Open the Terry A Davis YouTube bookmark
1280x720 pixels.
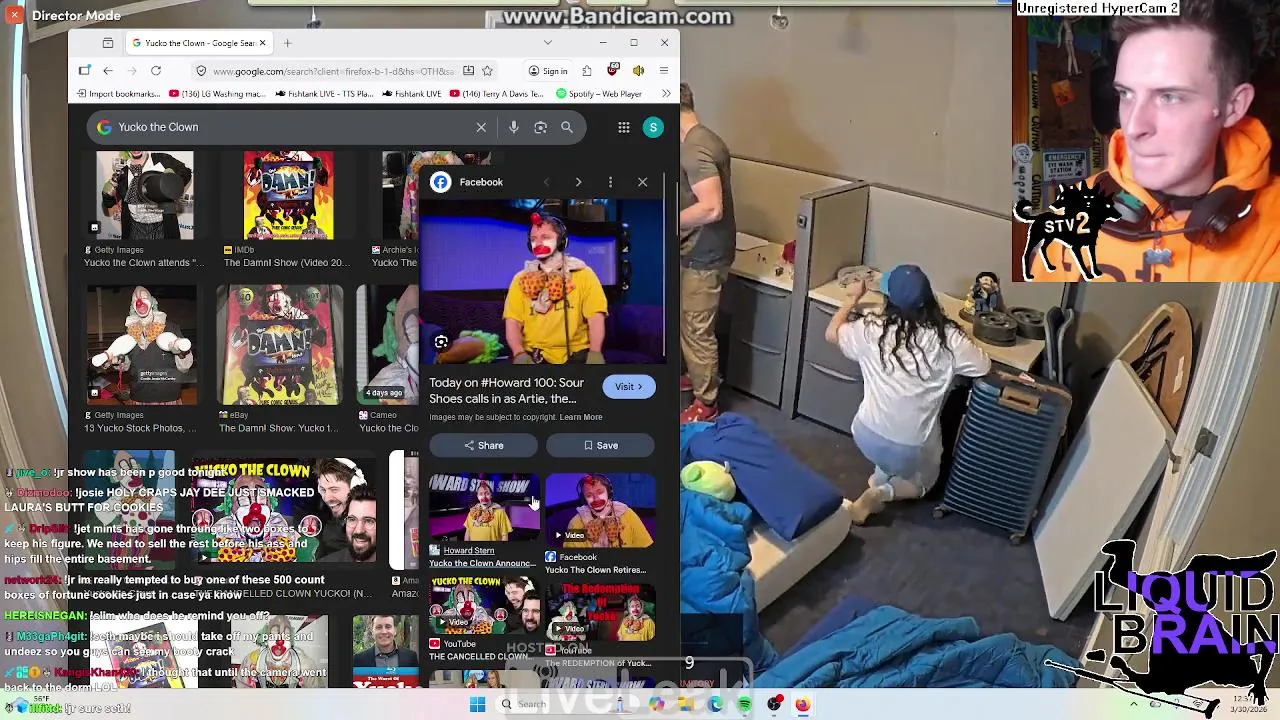(x=496, y=94)
